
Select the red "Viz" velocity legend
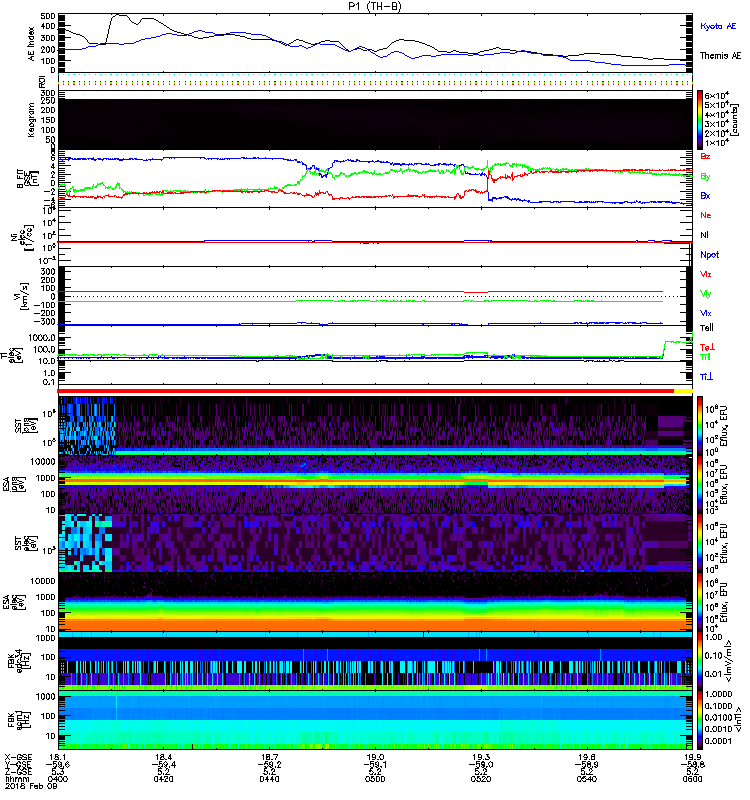705,274
